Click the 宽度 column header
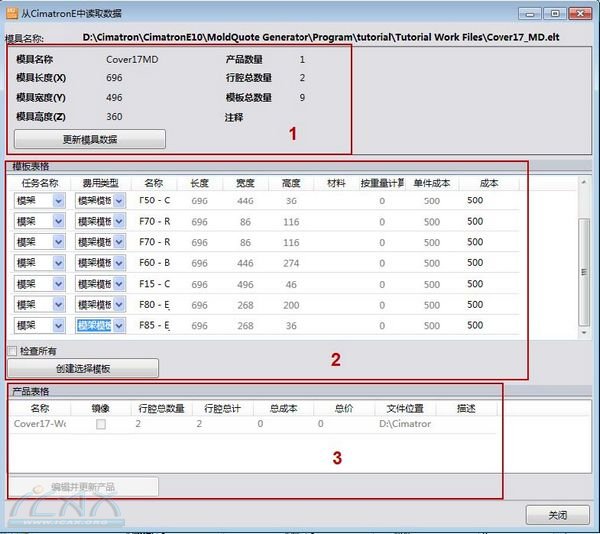The image size is (600, 534). pyautogui.click(x=245, y=183)
